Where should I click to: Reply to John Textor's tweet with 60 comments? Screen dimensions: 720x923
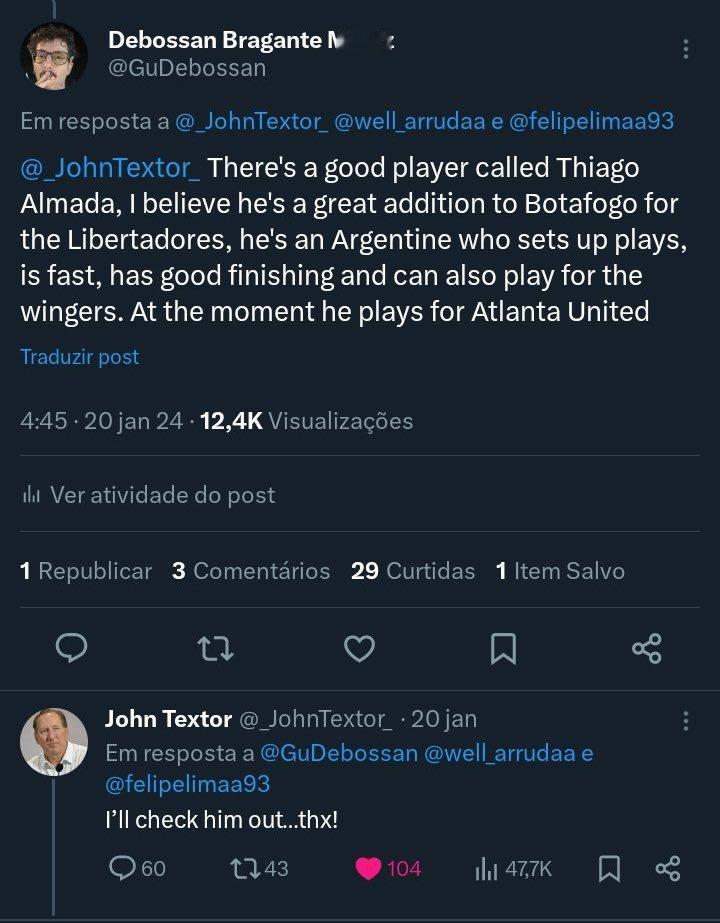click(x=137, y=868)
